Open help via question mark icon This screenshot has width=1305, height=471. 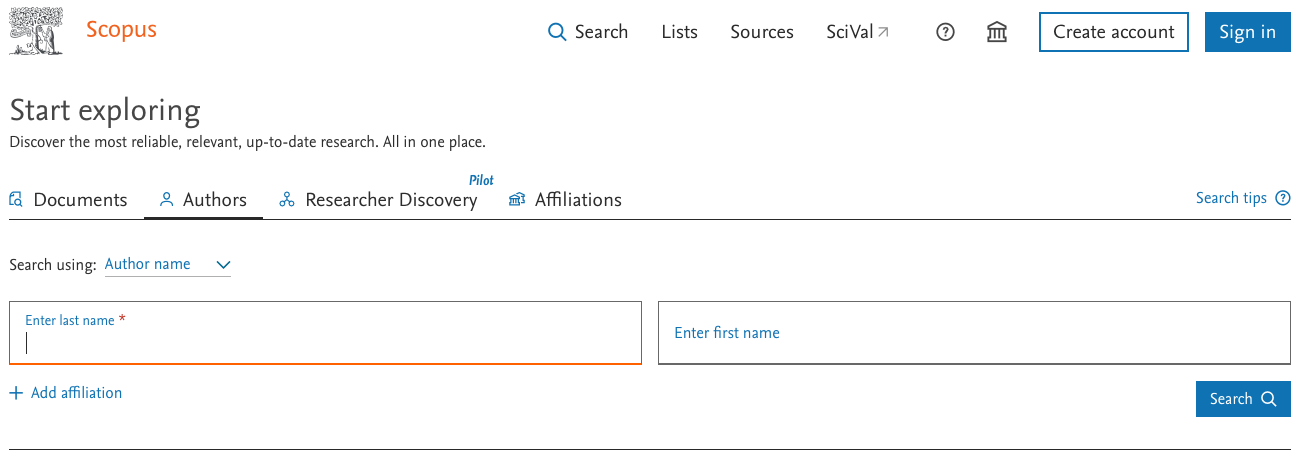click(x=945, y=32)
